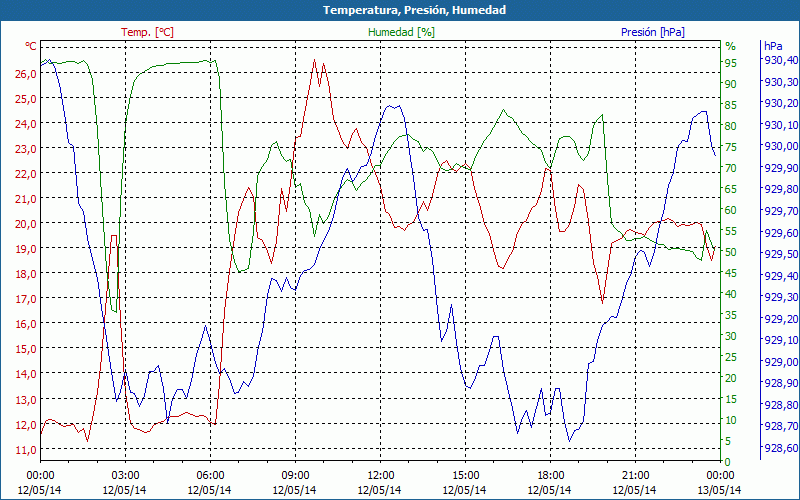Image resolution: width=800 pixels, height=500 pixels.
Task: Click pressure axis value '929,00'
Action: 780,362
